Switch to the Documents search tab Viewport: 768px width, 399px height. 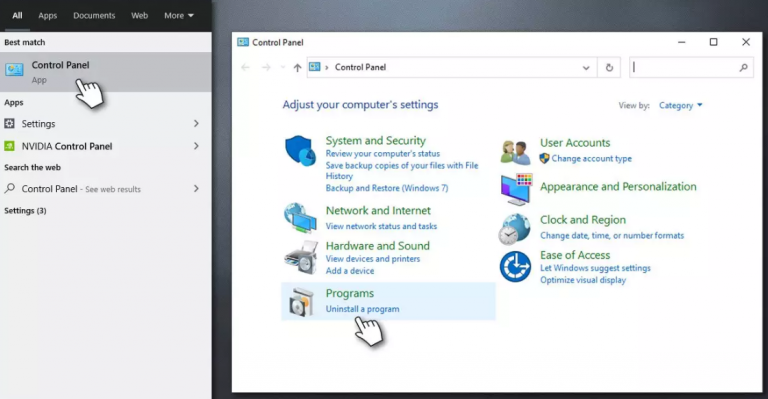point(94,16)
